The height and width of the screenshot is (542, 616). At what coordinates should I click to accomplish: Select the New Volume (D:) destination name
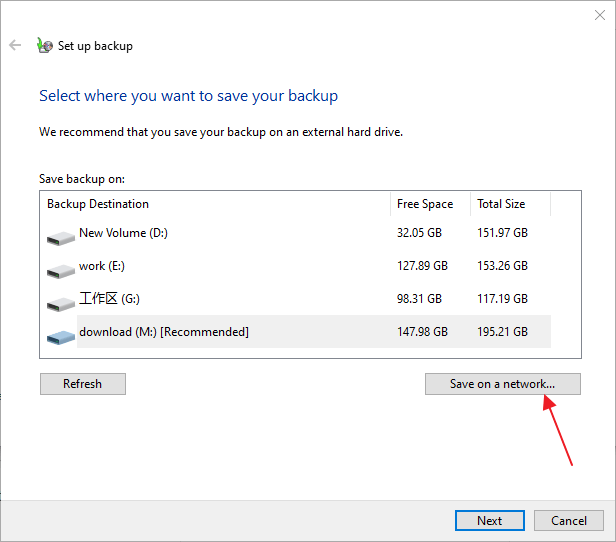pos(123,233)
